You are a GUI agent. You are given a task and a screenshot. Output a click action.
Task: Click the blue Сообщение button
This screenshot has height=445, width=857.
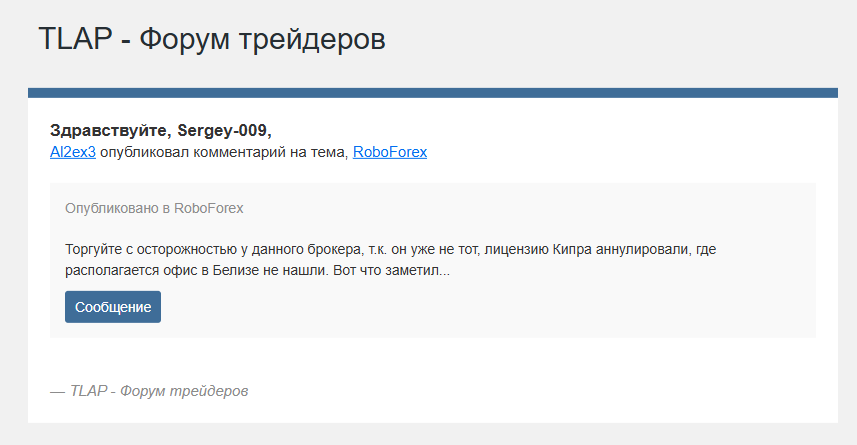(113, 307)
